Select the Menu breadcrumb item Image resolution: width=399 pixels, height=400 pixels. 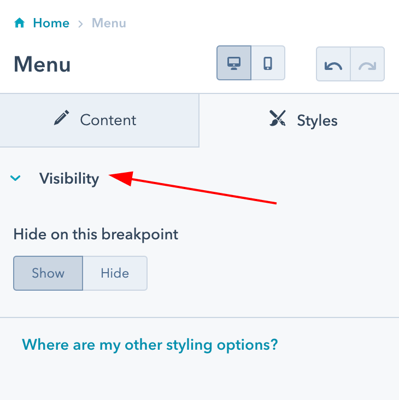coord(109,23)
